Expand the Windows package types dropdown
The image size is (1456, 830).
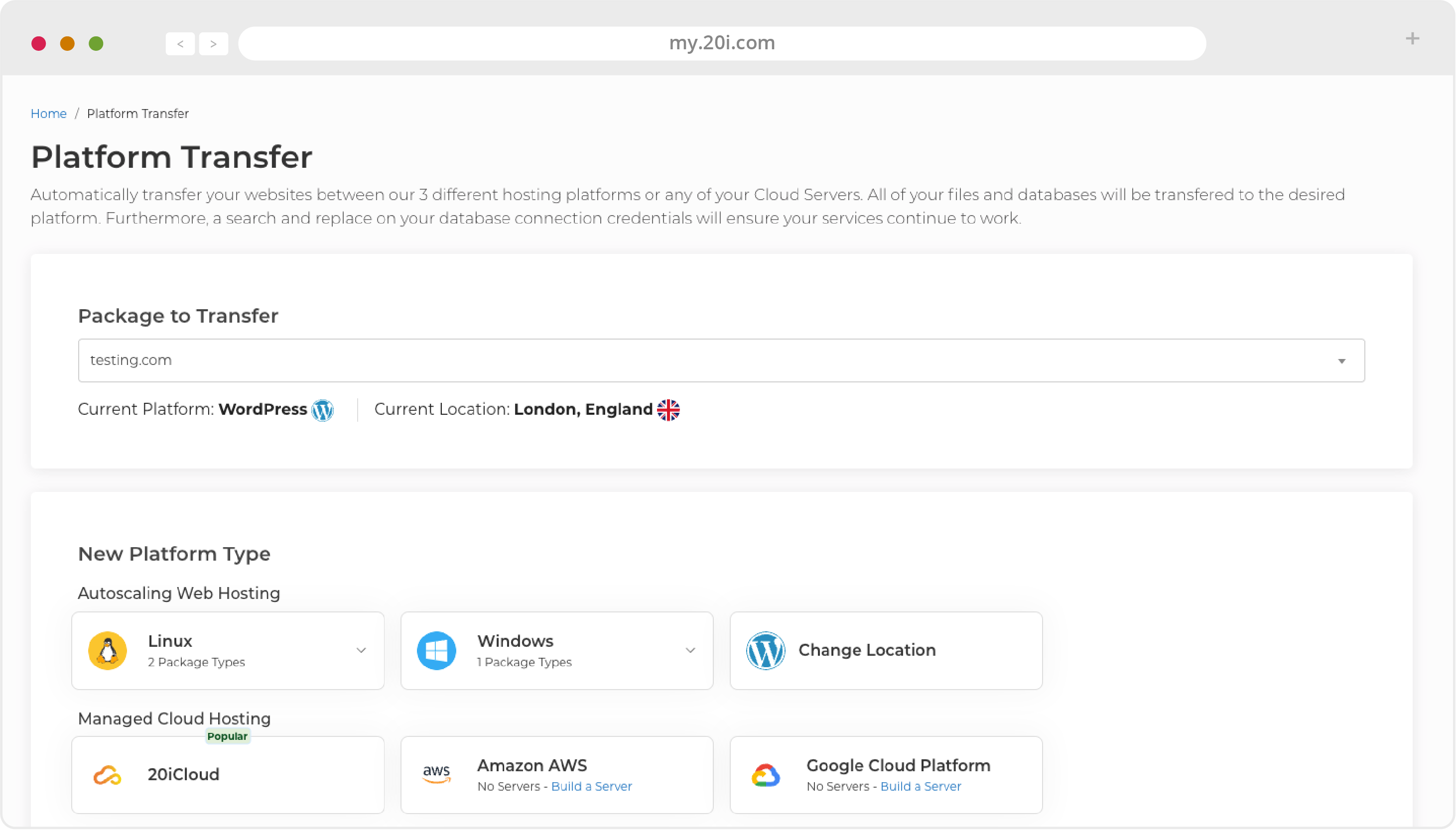pos(691,650)
